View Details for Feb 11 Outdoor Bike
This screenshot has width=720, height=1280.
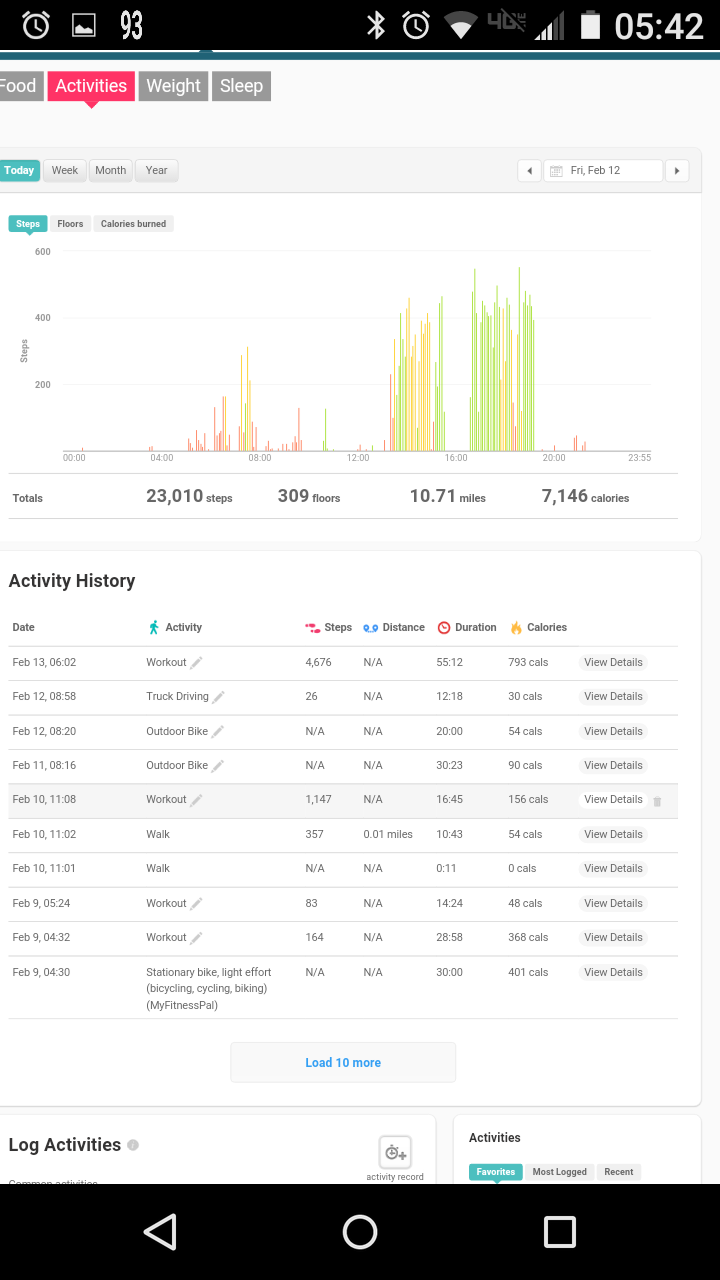[613, 766]
